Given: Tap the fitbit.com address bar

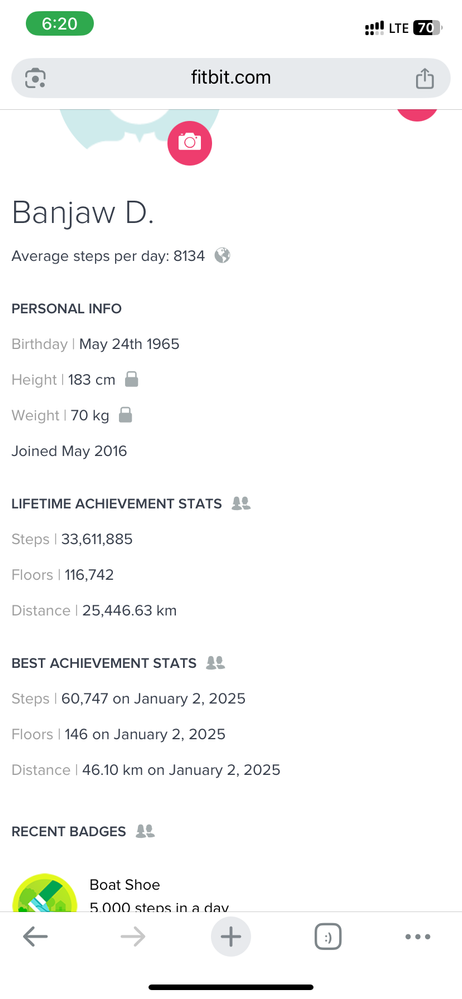Looking at the screenshot, I should [x=231, y=78].
